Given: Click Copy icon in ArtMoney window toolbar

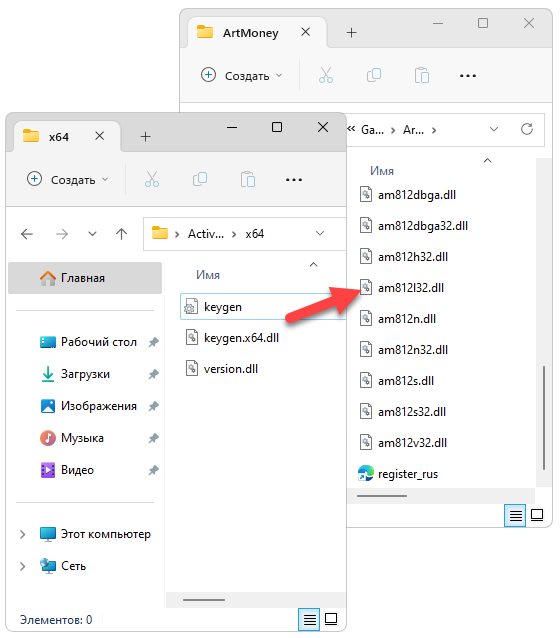Looking at the screenshot, I should tap(374, 75).
